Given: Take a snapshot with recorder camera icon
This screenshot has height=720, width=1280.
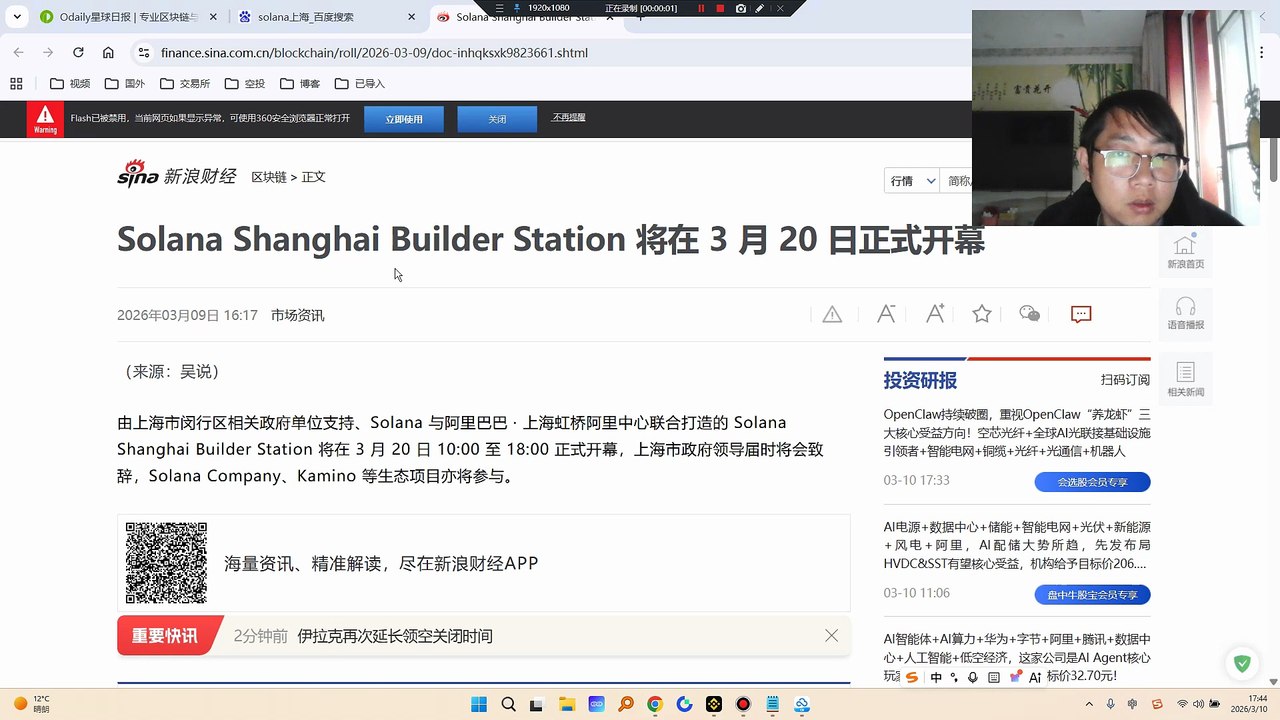Looking at the screenshot, I should [740, 8].
